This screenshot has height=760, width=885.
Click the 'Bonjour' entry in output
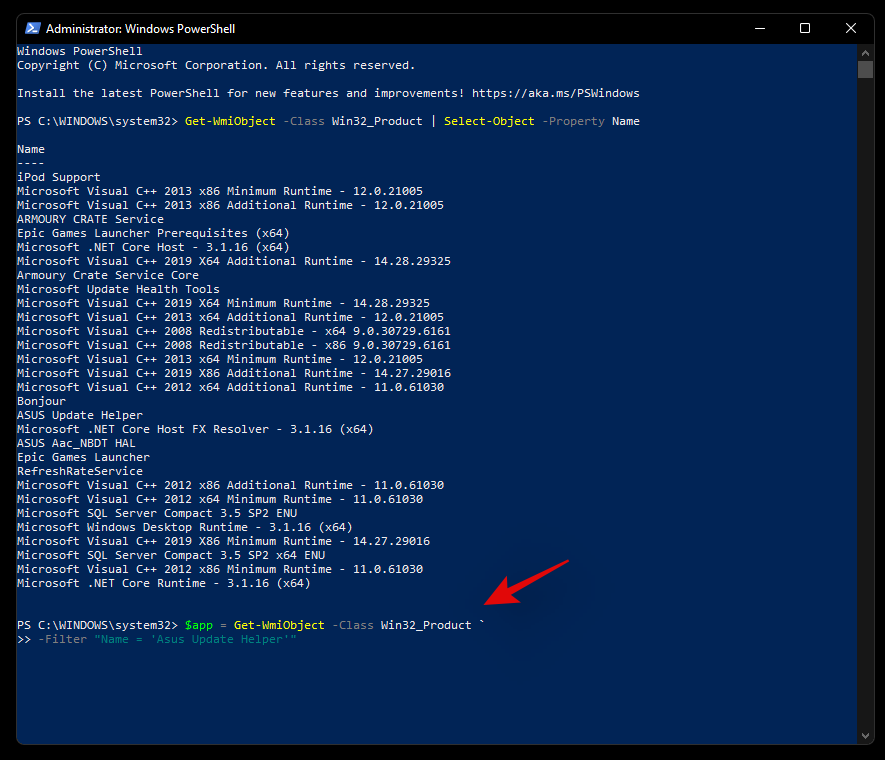pos(41,401)
